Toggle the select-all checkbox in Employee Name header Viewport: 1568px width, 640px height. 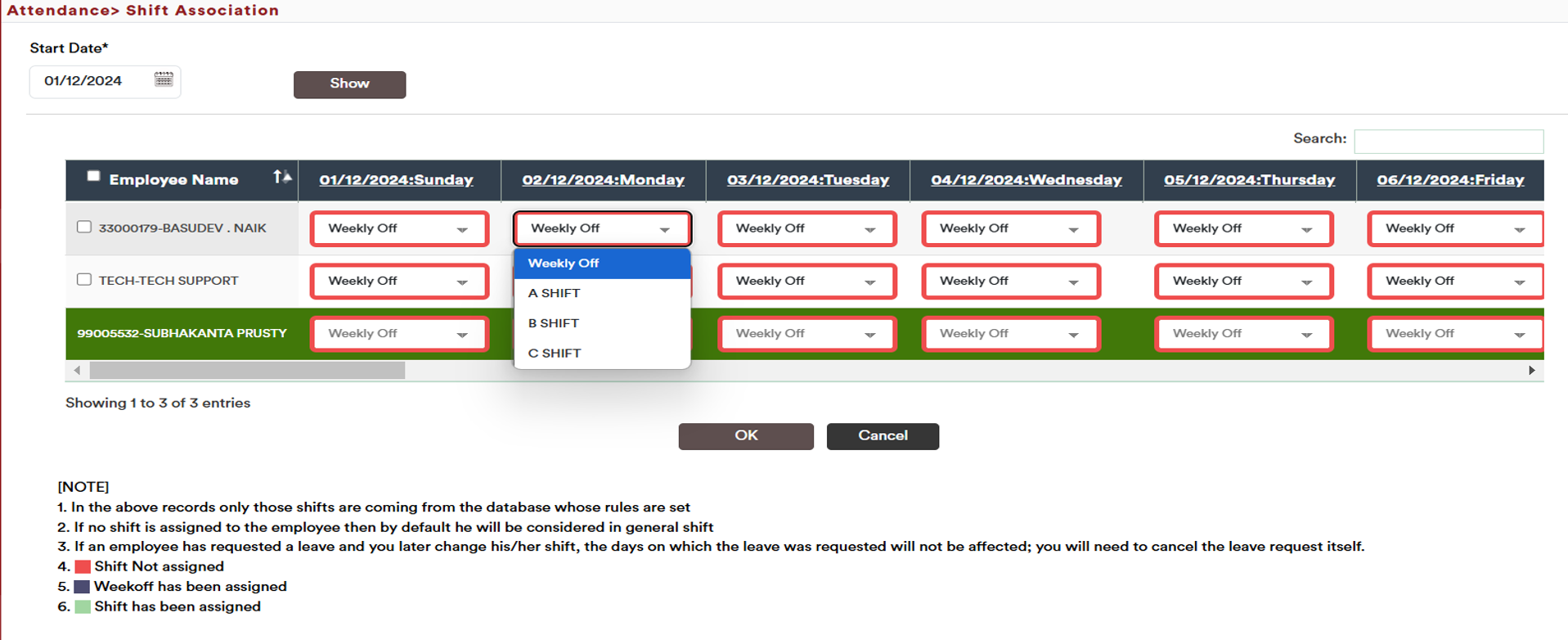(x=93, y=177)
